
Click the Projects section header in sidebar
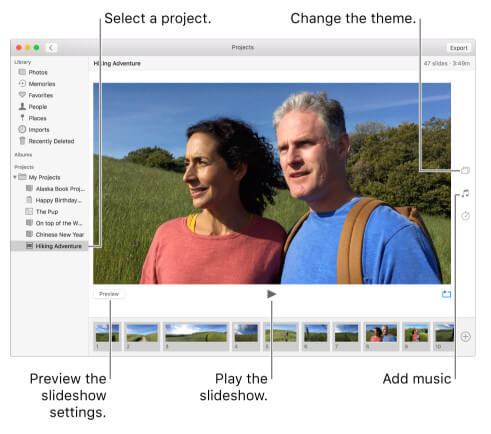coord(24,167)
